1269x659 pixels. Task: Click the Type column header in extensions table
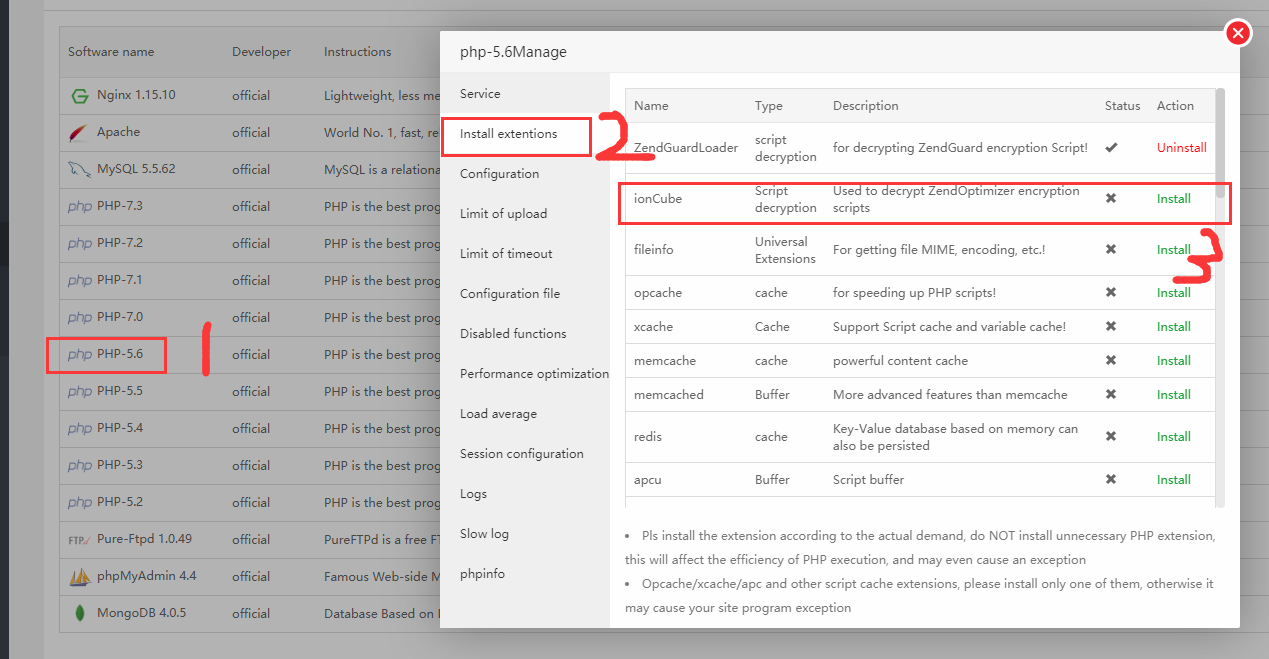coord(769,106)
